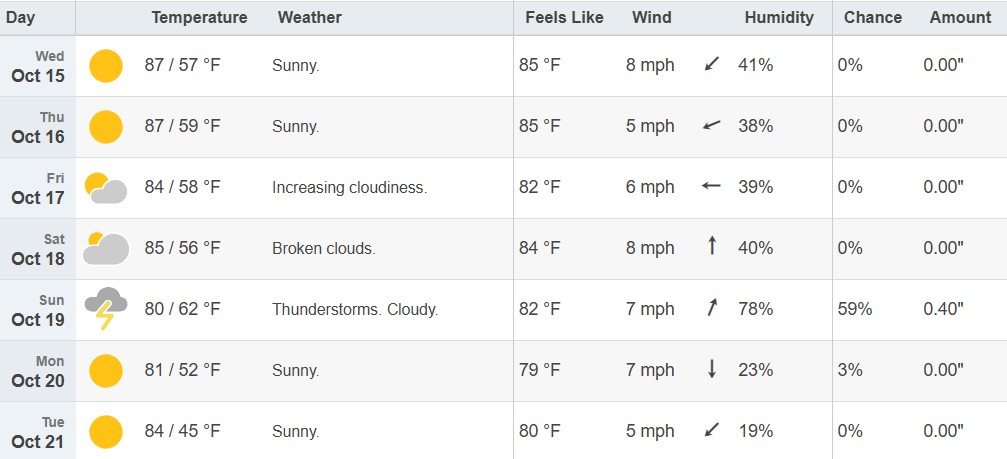The width and height of the screenshot is (1007, 459).
Task: Click the sunny icon for Mon Oct 20
Action: pyautogui.click(x=105, y=371)
